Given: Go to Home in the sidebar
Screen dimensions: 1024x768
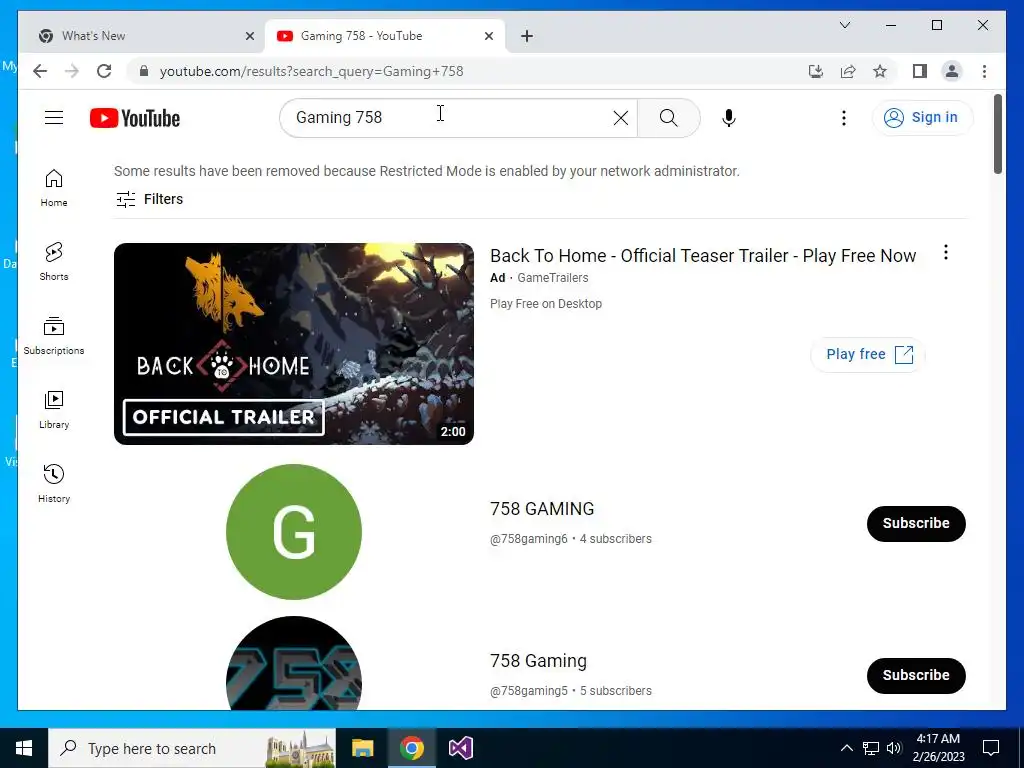Looking at the screenshot, I should pyautogui.click(x=54, y=188).
